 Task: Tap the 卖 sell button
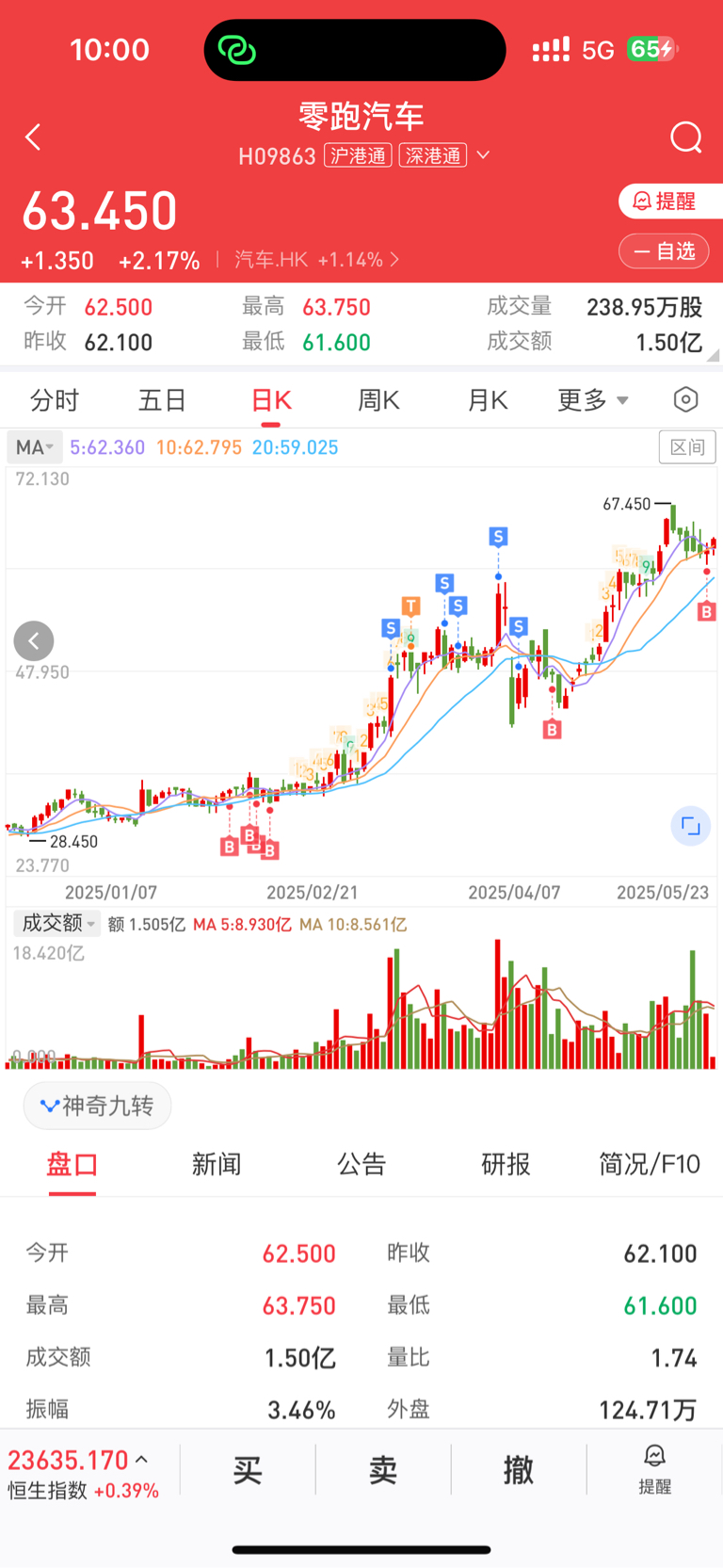click(x=383, y=1469)
